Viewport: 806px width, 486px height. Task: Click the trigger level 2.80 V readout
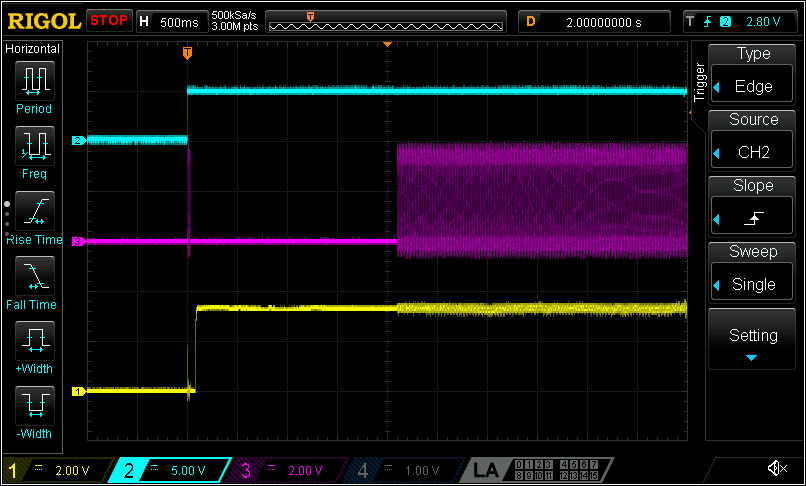(x=763, y=22)
